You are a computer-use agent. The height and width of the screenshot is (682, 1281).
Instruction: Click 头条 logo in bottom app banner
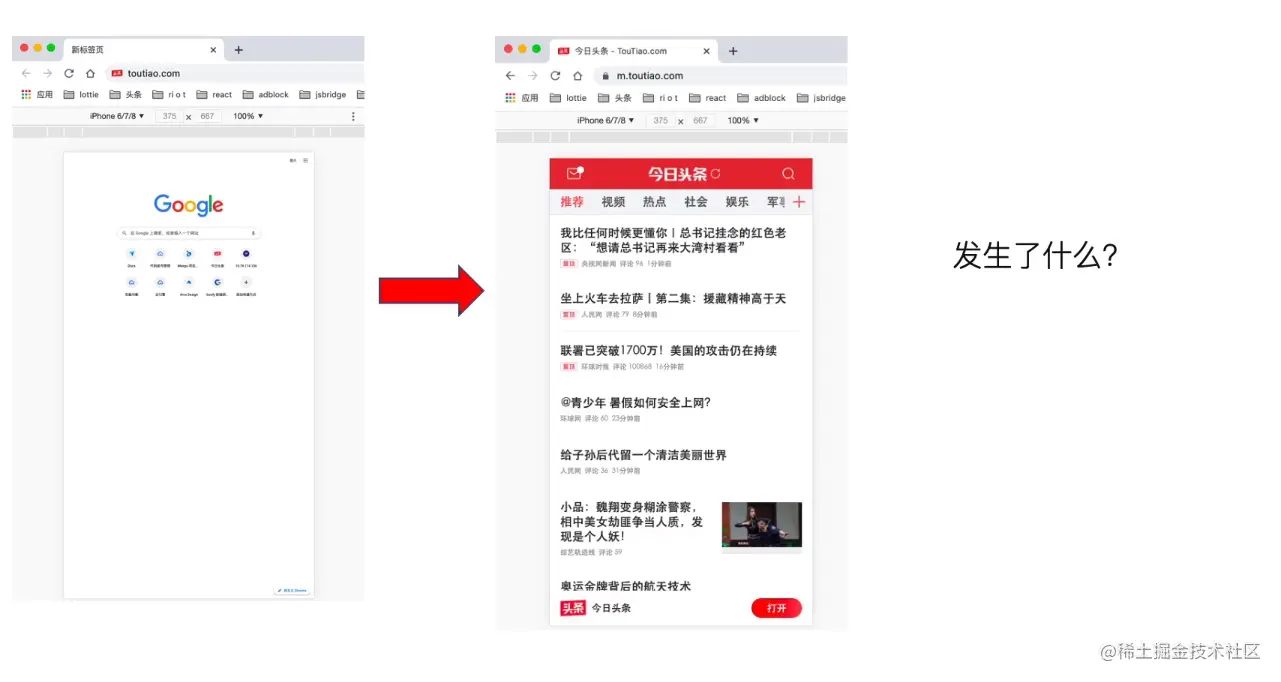[x=573, y=608]
